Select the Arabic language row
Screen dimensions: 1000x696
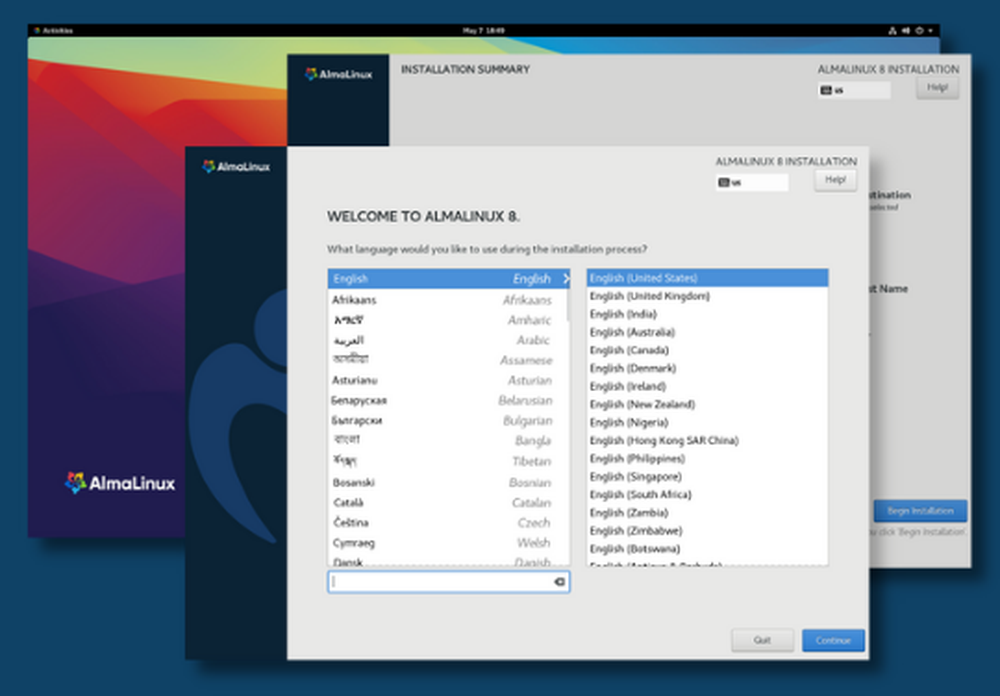[449, 340]
